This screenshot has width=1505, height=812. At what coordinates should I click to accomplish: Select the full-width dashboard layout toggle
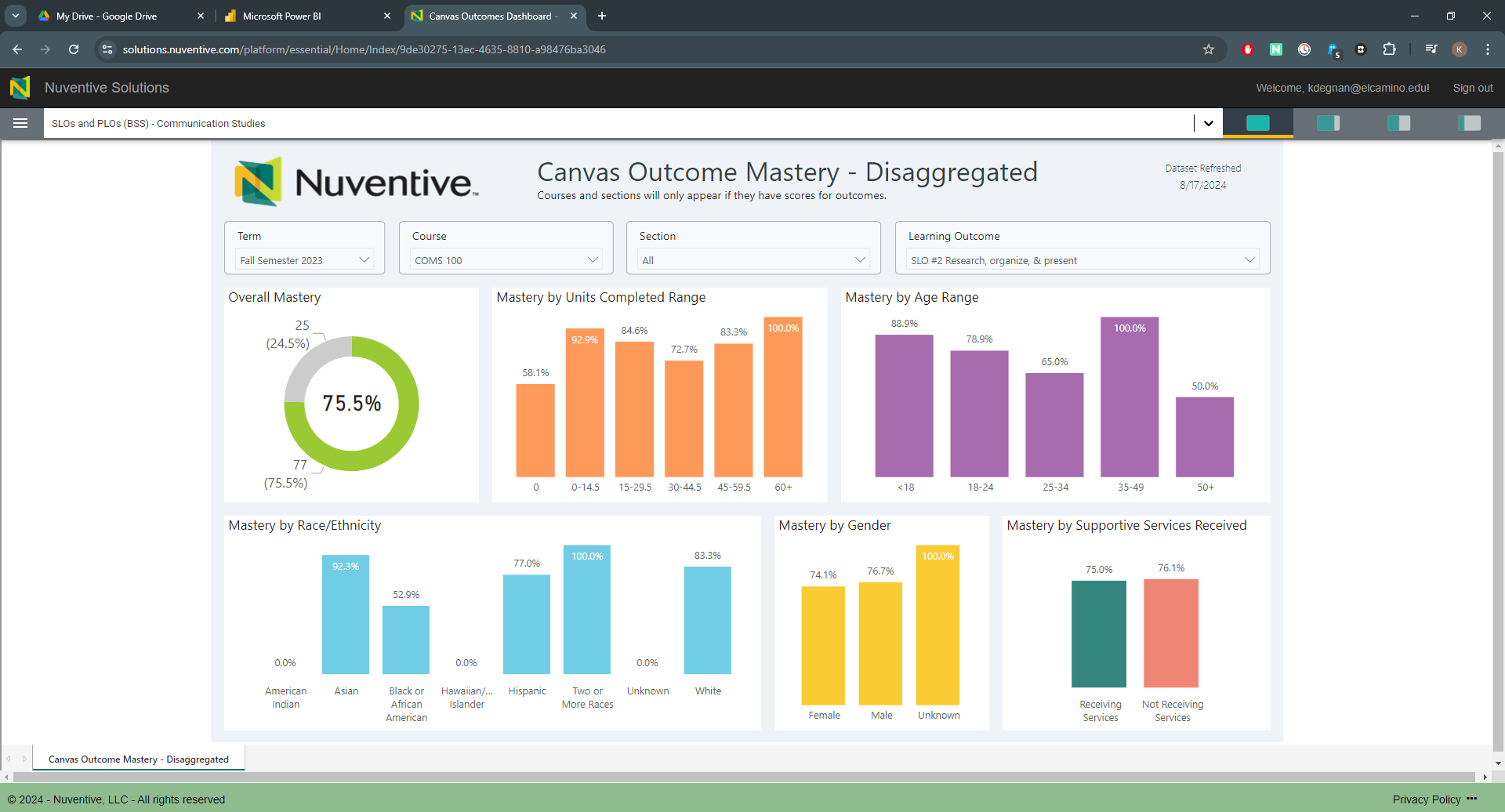tap(1257, 123)
